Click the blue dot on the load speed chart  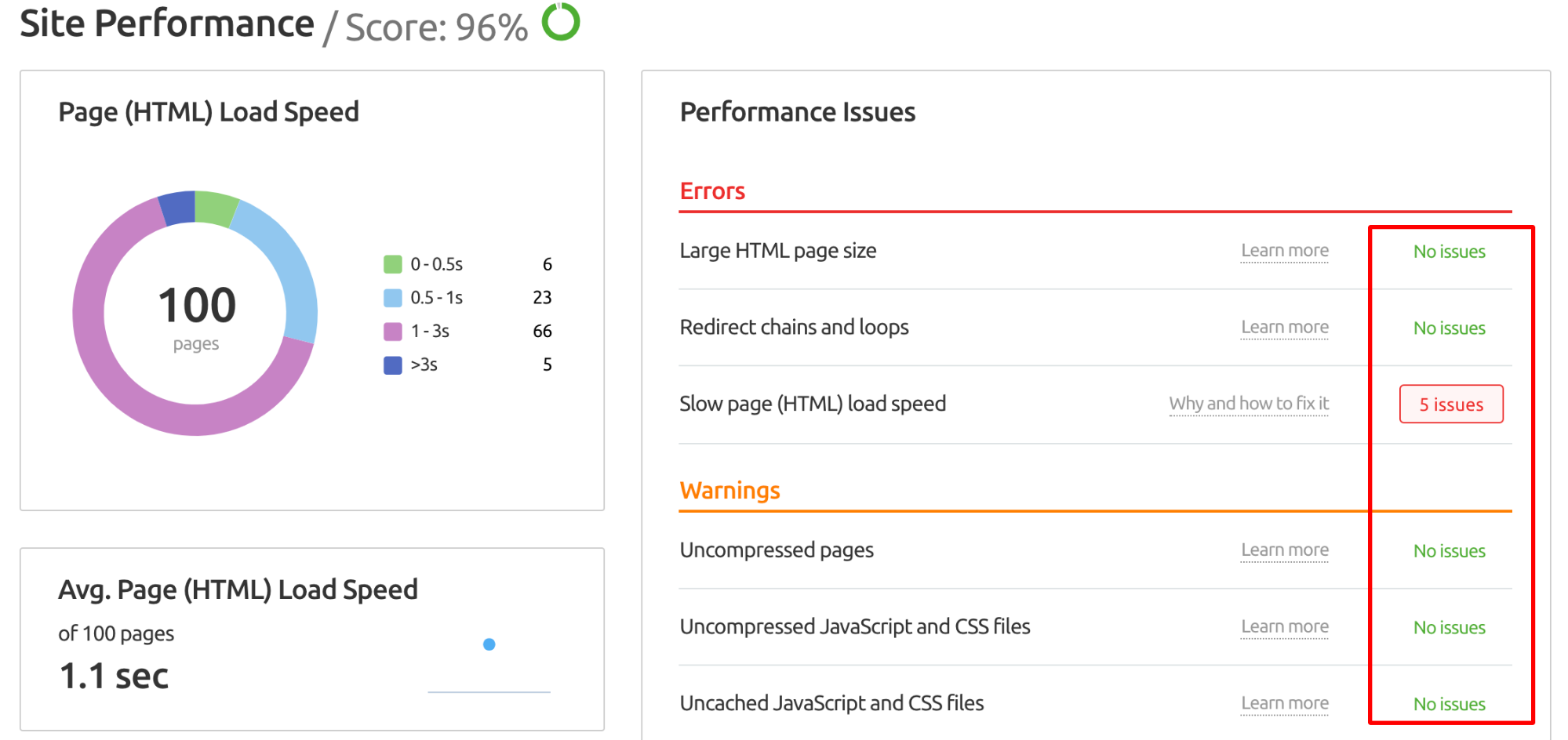[x=488, y=644]
